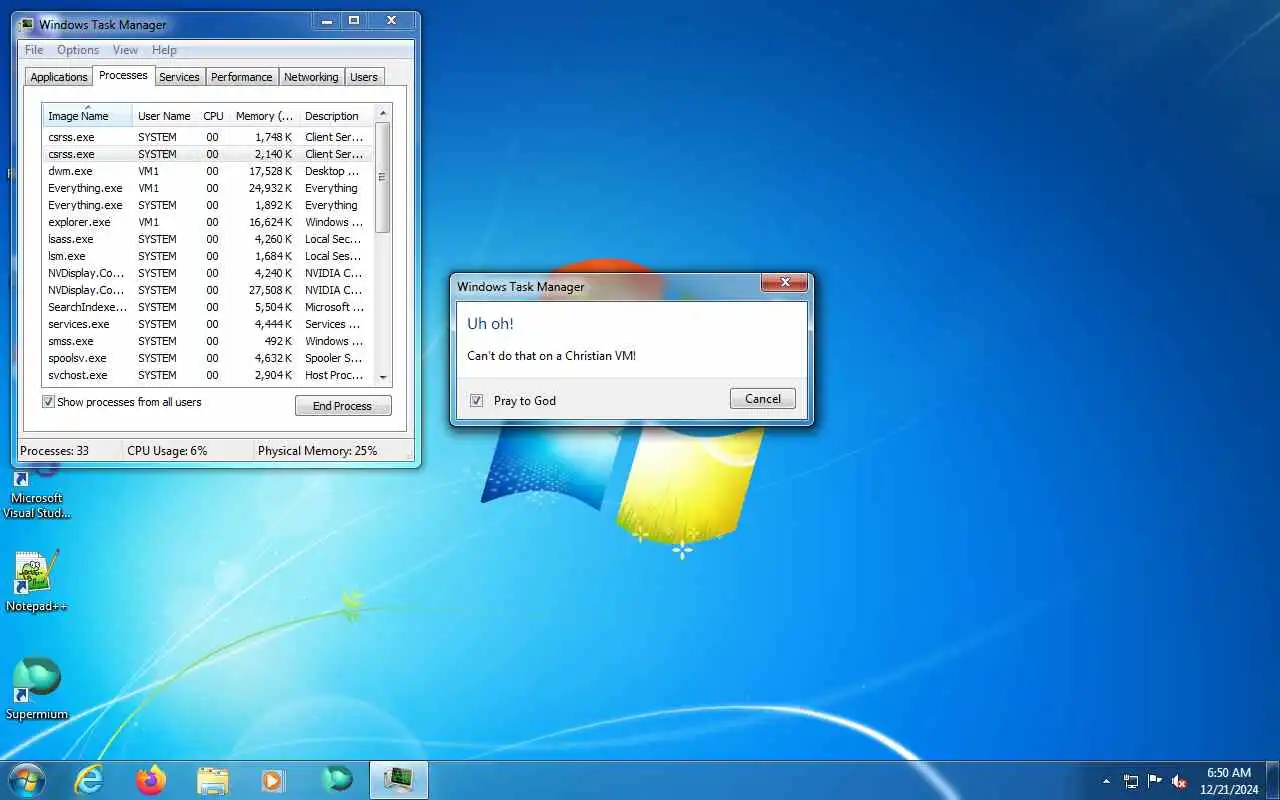Sort processes by User Name column
The image size is (1280, 800).
(x=164, y=116)
